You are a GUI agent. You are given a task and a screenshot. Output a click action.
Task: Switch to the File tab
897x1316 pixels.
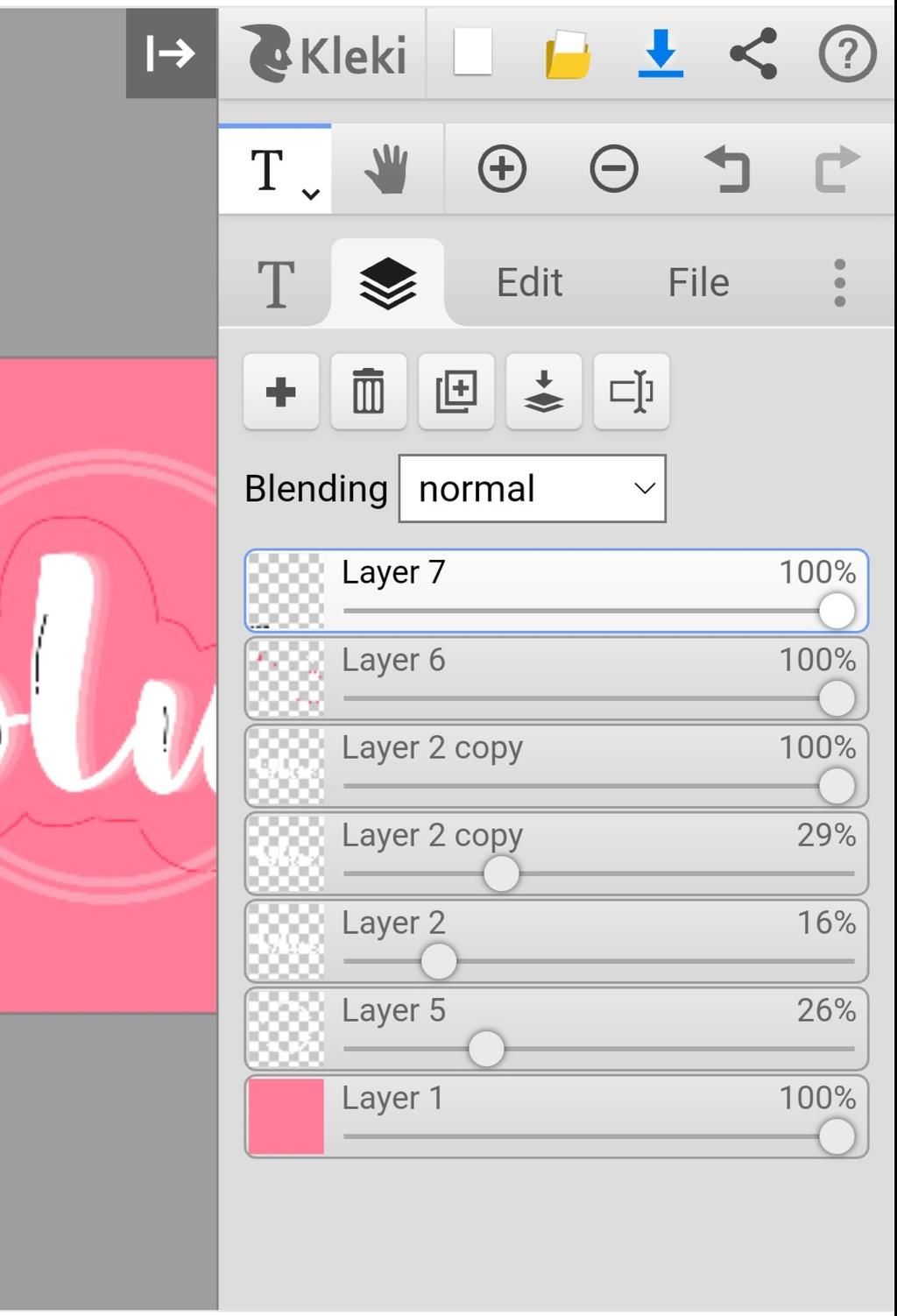pos(698,283)
